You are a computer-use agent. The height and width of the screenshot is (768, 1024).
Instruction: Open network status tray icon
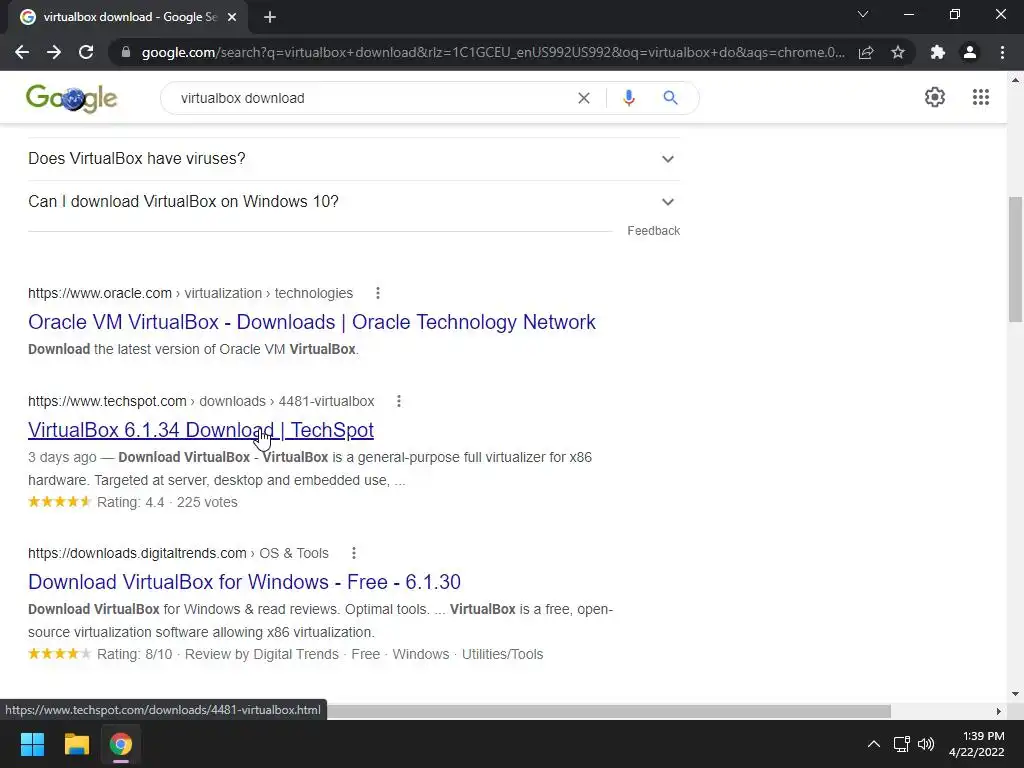901,744
